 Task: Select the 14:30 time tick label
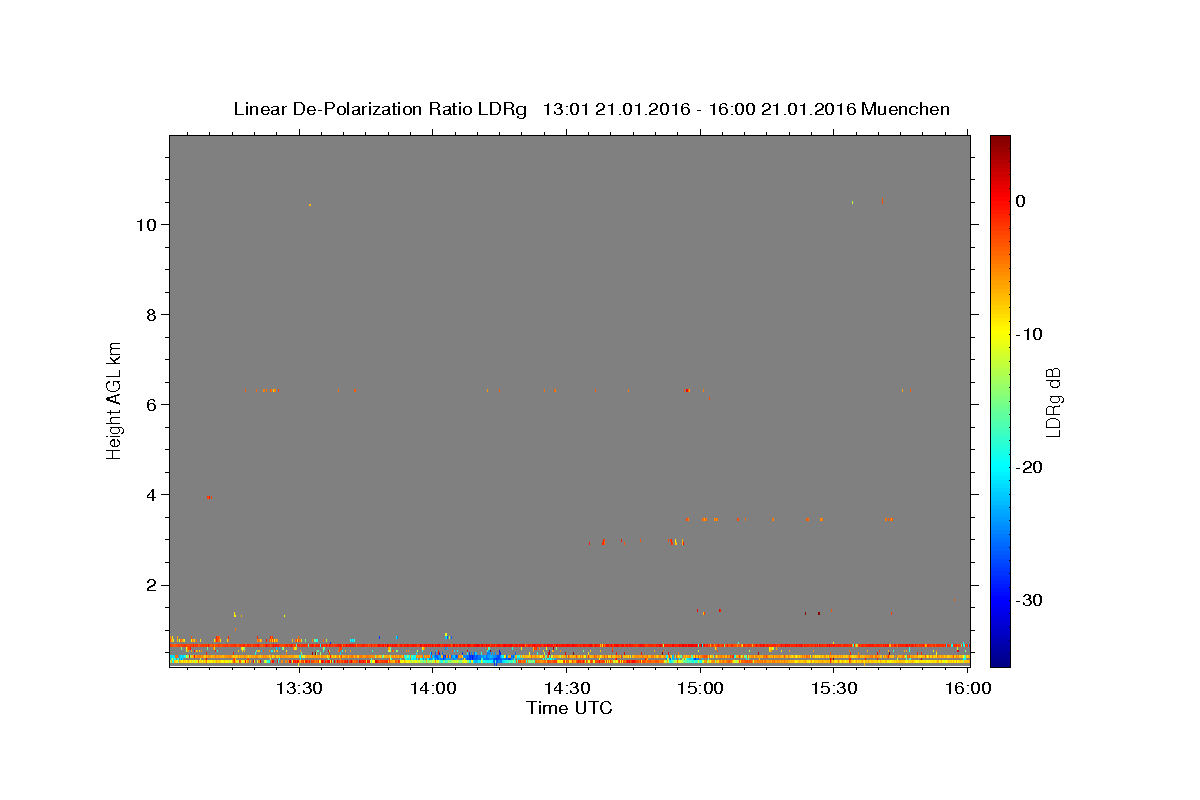(x=567, y=688)
